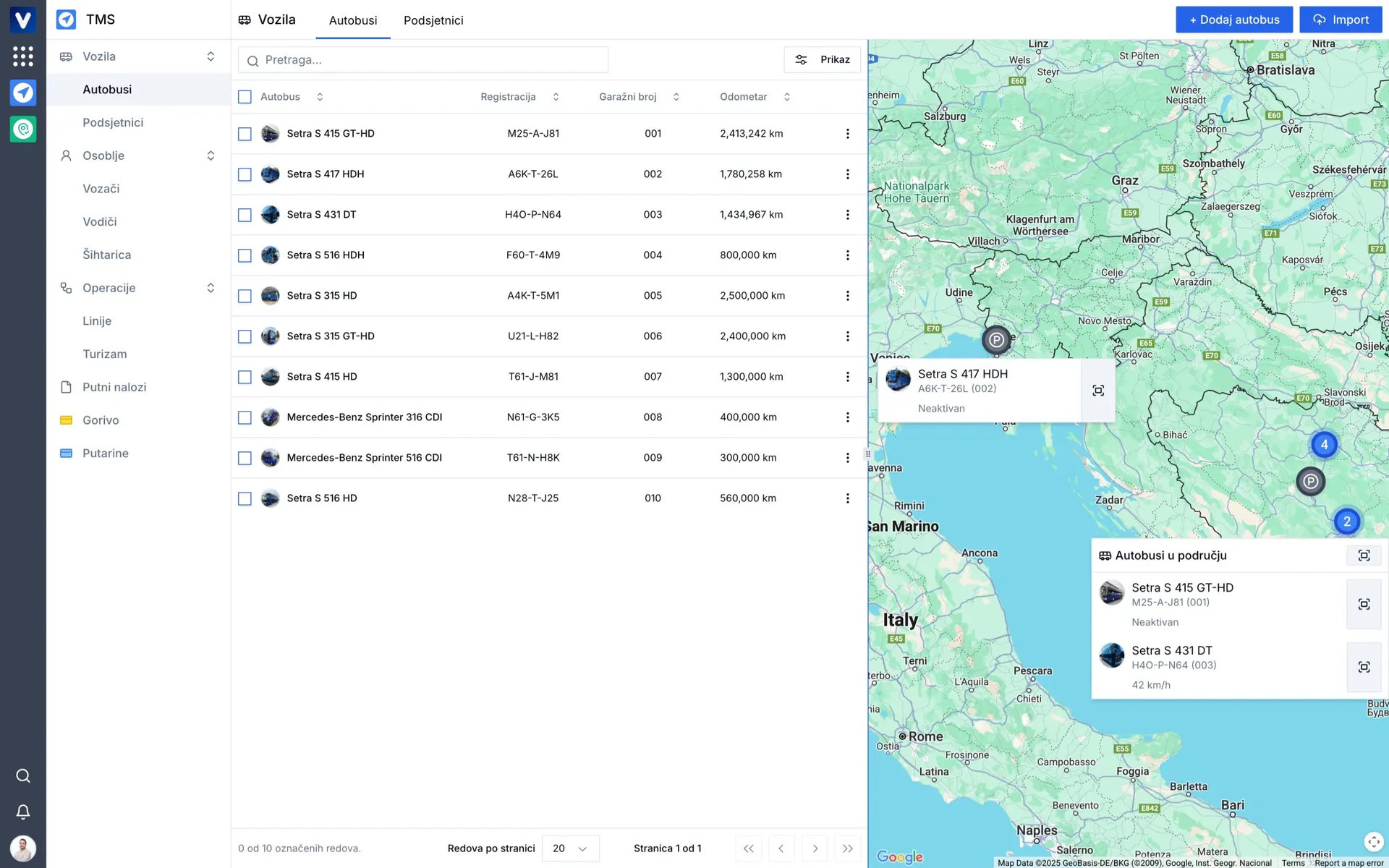Focus map on Setra S 431 DT in area list
1389x868 pixels.
(1364, 667)
